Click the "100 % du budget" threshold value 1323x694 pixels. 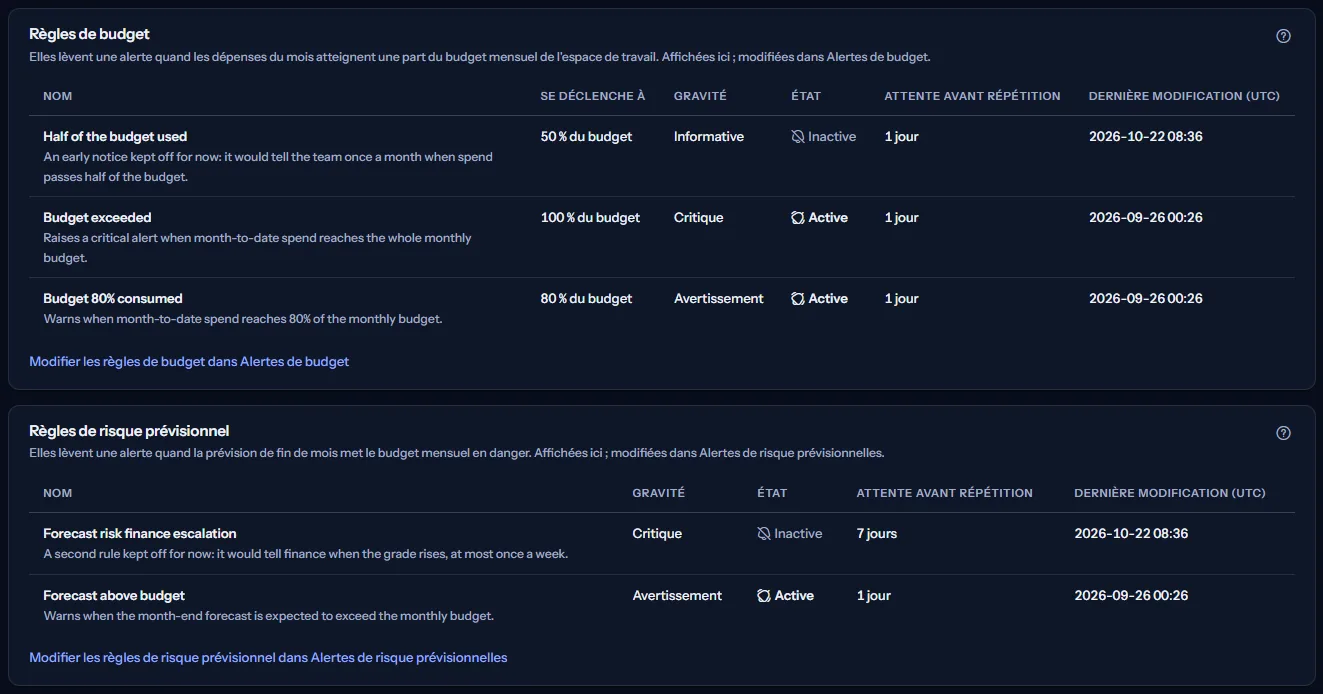click(x=590, y=218)
